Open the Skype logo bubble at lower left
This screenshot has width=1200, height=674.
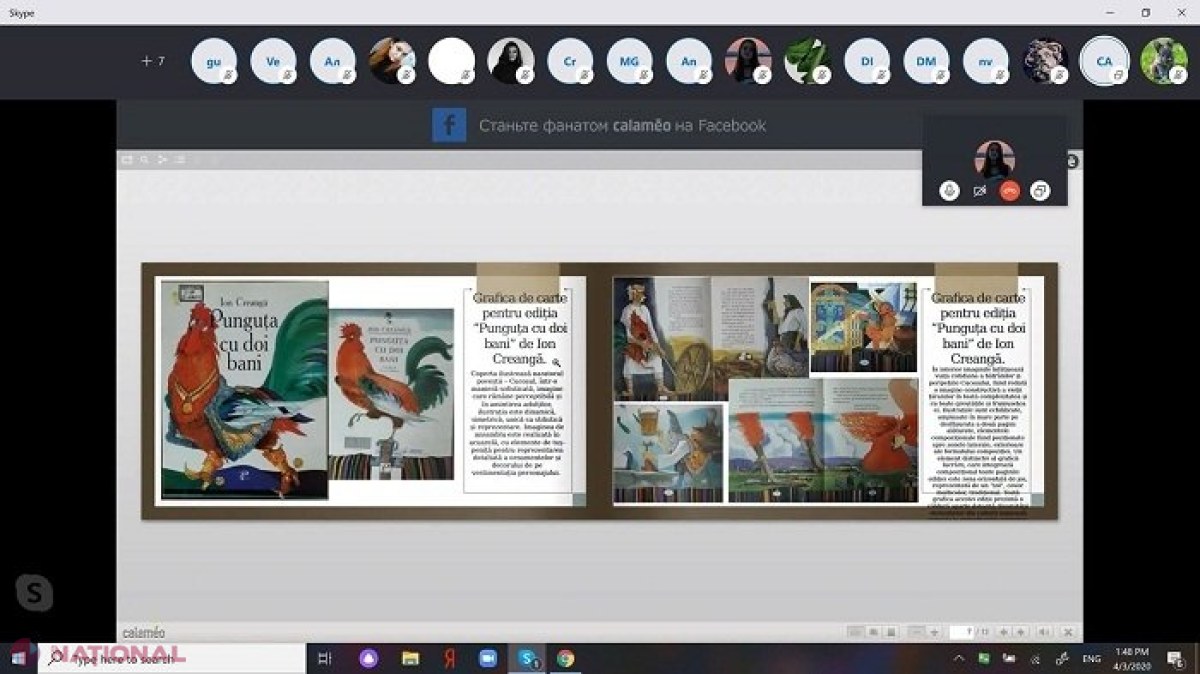coord(35,593)
